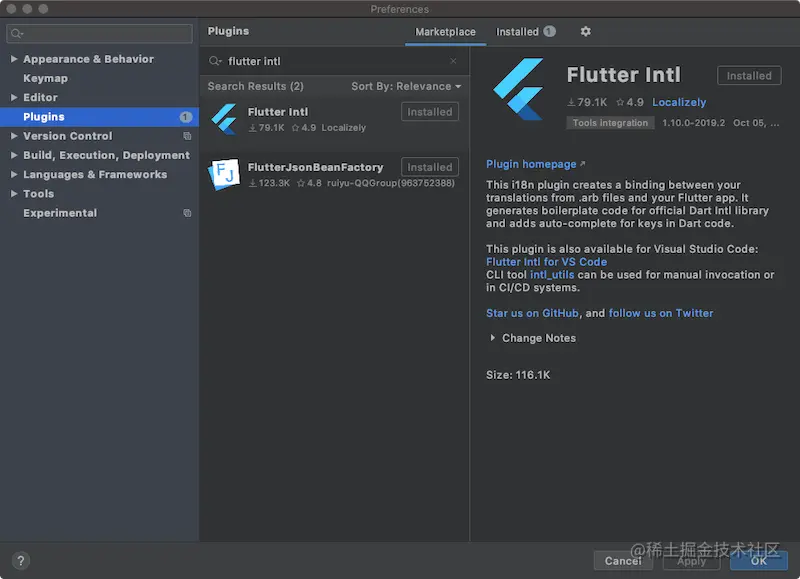Open the help question mark button
Viewport: 800px width, 579px height.
pyautogui.click(x=20, y=561)
